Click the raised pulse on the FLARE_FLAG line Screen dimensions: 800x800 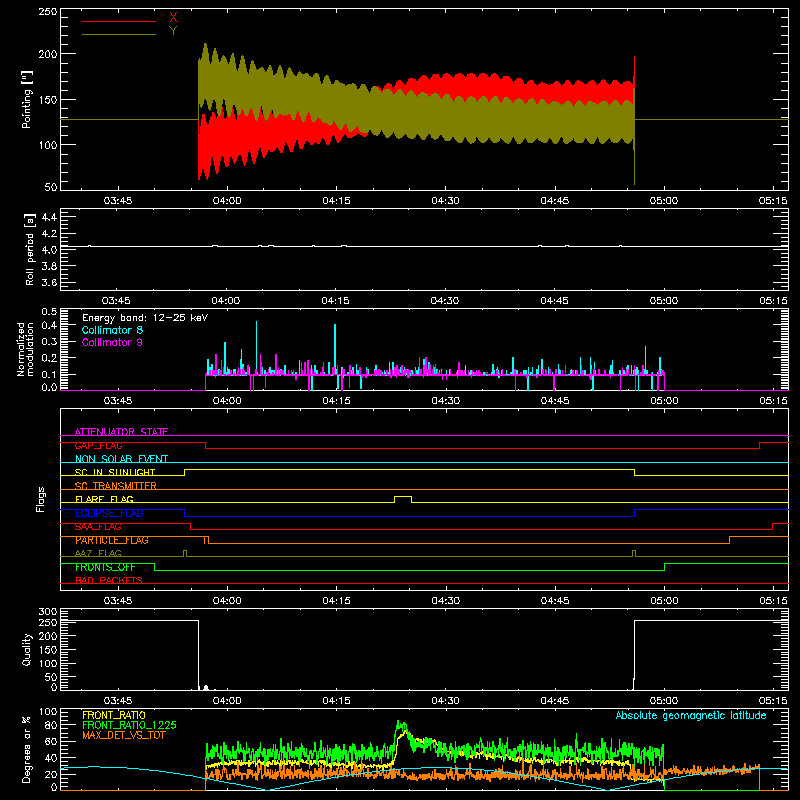coord(403,497)
